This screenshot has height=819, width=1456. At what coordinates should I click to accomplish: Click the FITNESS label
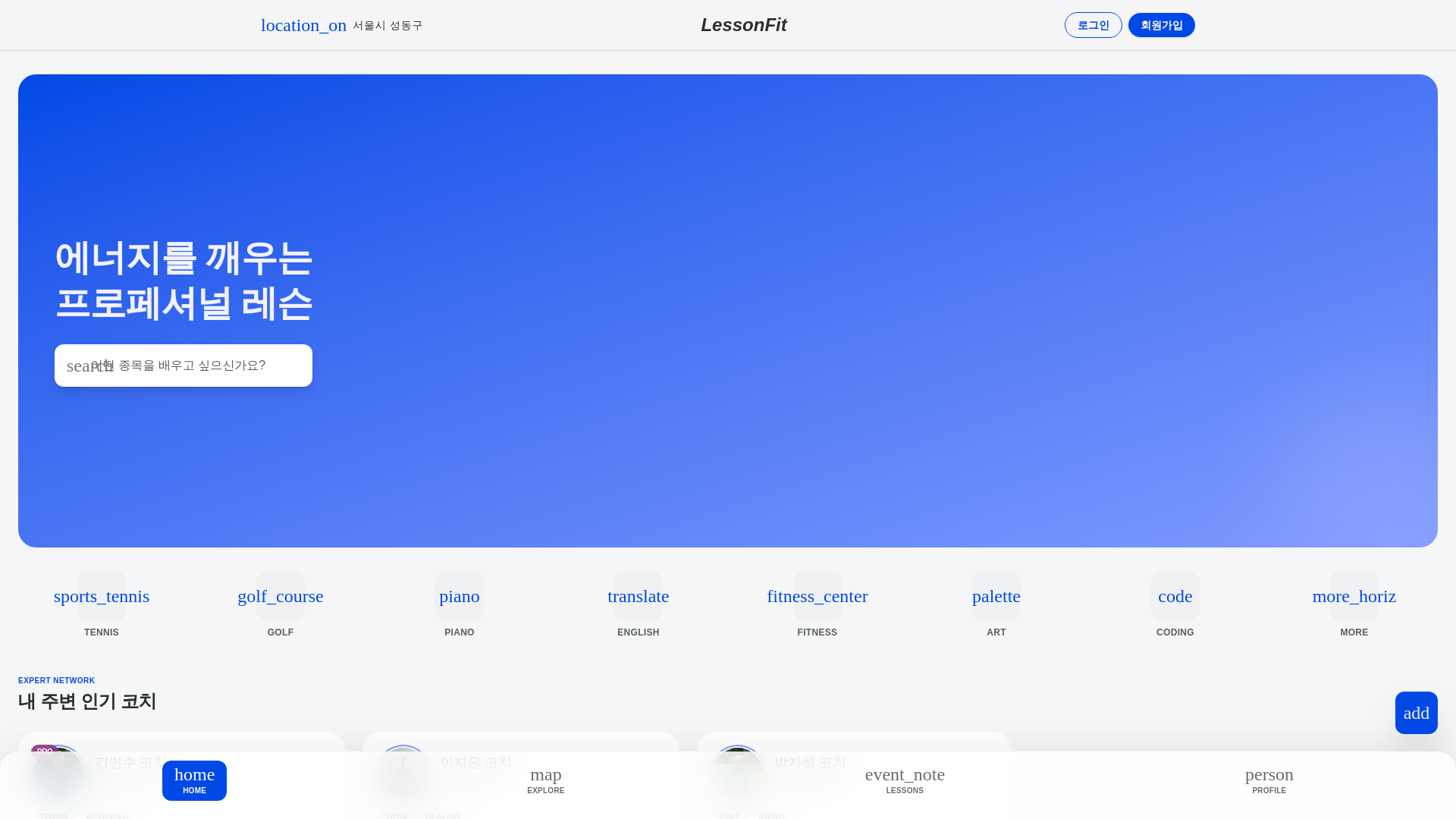(x=817, y=632)
